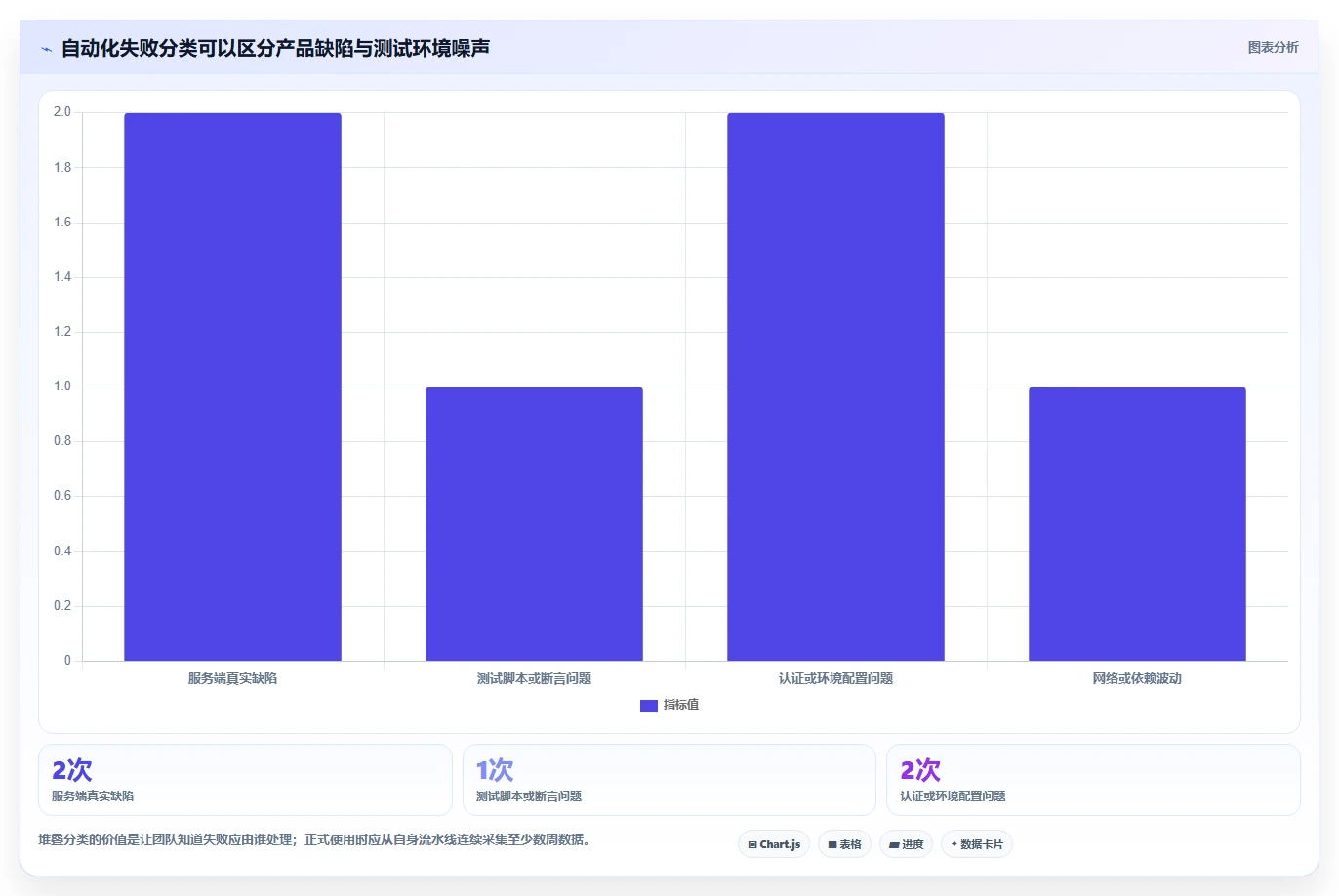Click the 图表分析 label in header
This screenshot has width=1339, height=896.
(1273, 47)
